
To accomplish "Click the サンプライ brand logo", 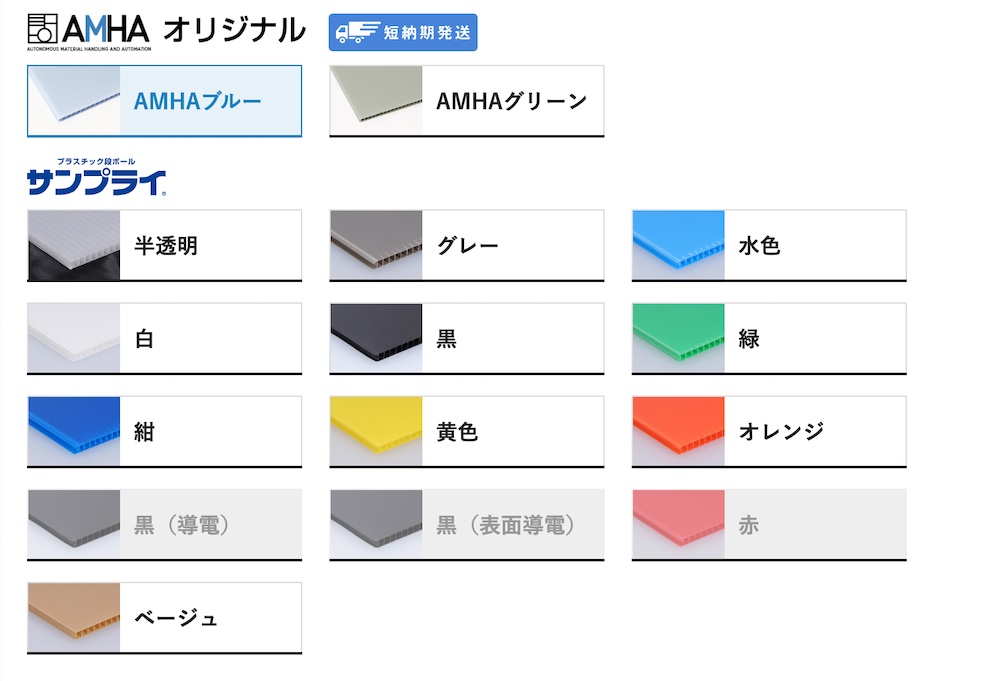I will (97, 177).
